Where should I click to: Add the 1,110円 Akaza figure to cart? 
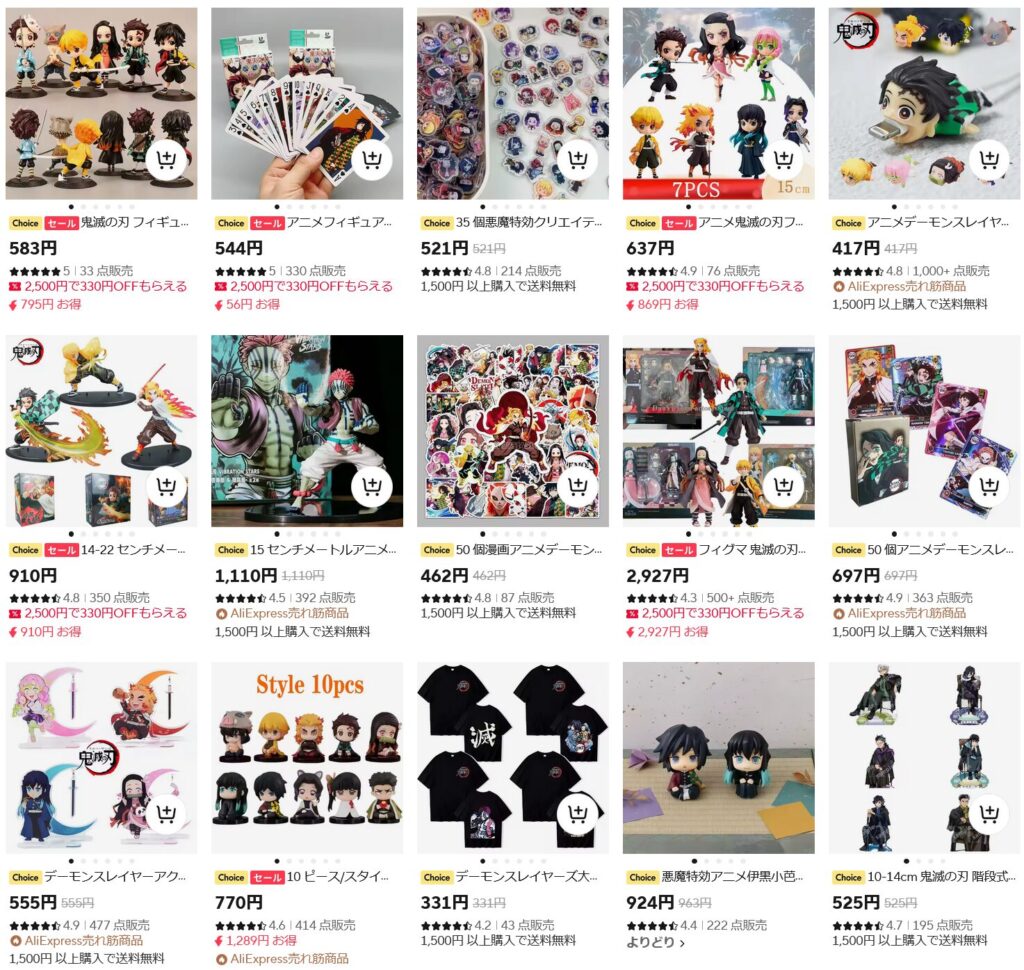pyautogui.click(x=372, y=487)
